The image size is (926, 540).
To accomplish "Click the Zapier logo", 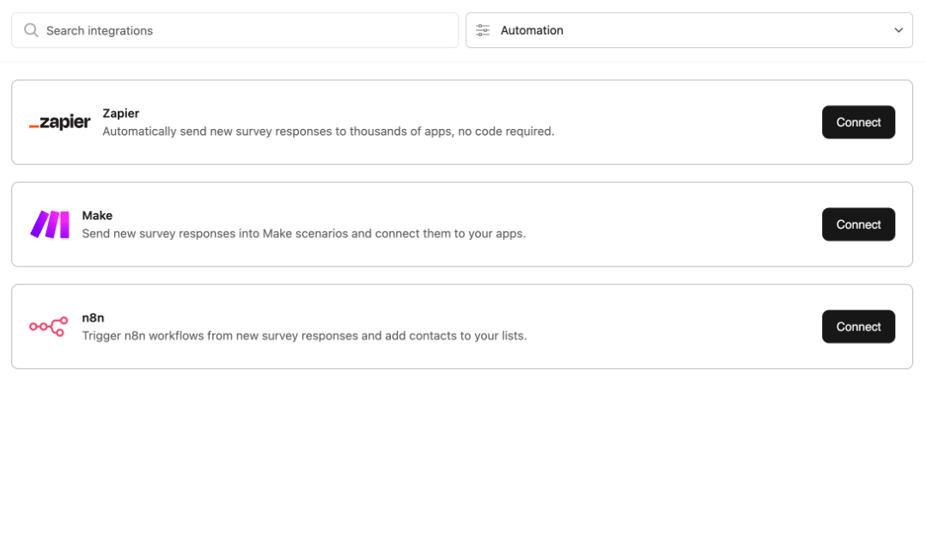I will click(x=60, y=122).
